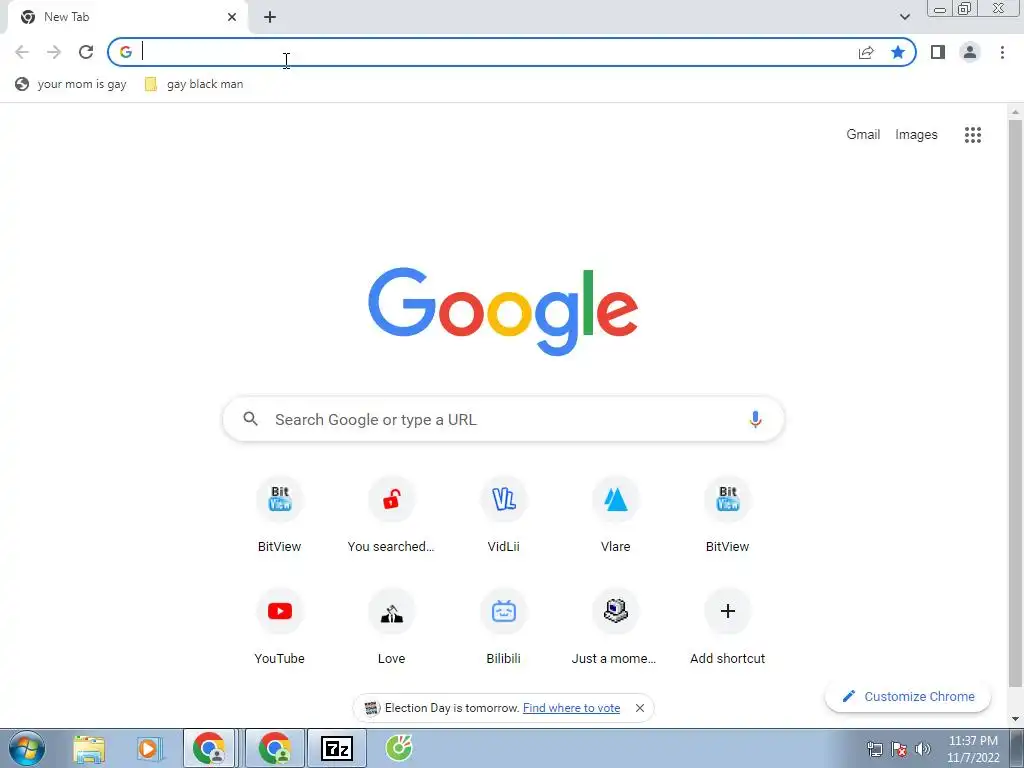Open the YouTube shortcut

click(x=280, y=627)
